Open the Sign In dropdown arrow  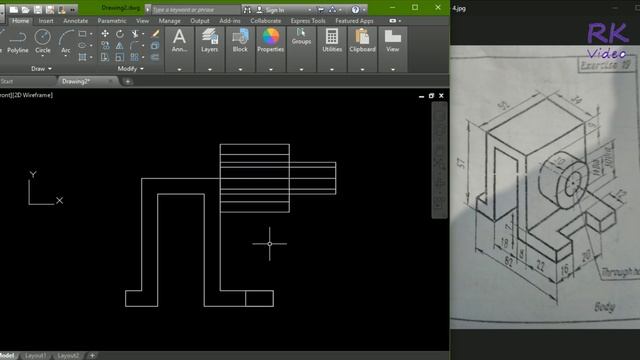(x=309, y=9)
